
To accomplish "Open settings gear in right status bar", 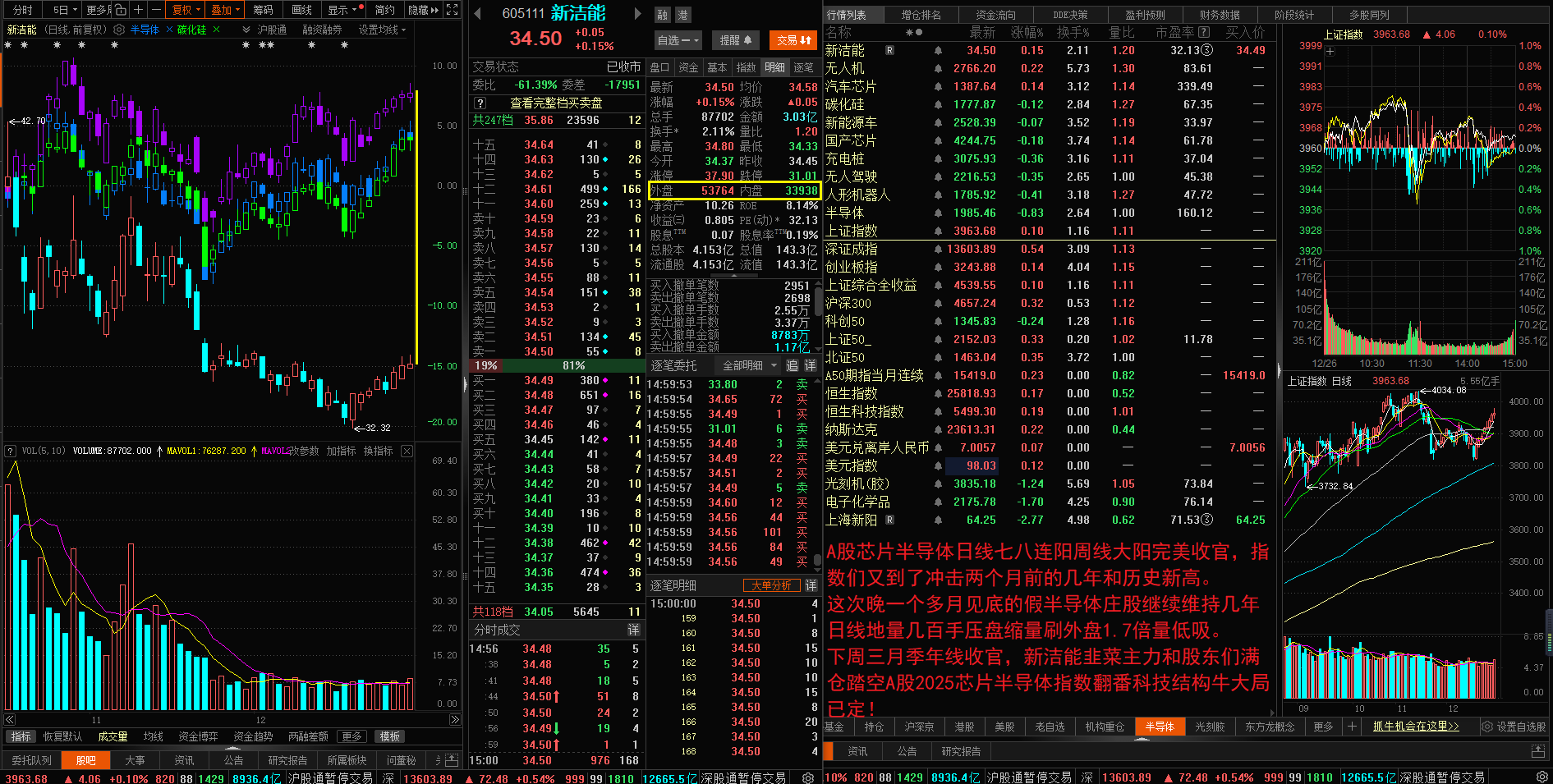I will [1542, 777].
